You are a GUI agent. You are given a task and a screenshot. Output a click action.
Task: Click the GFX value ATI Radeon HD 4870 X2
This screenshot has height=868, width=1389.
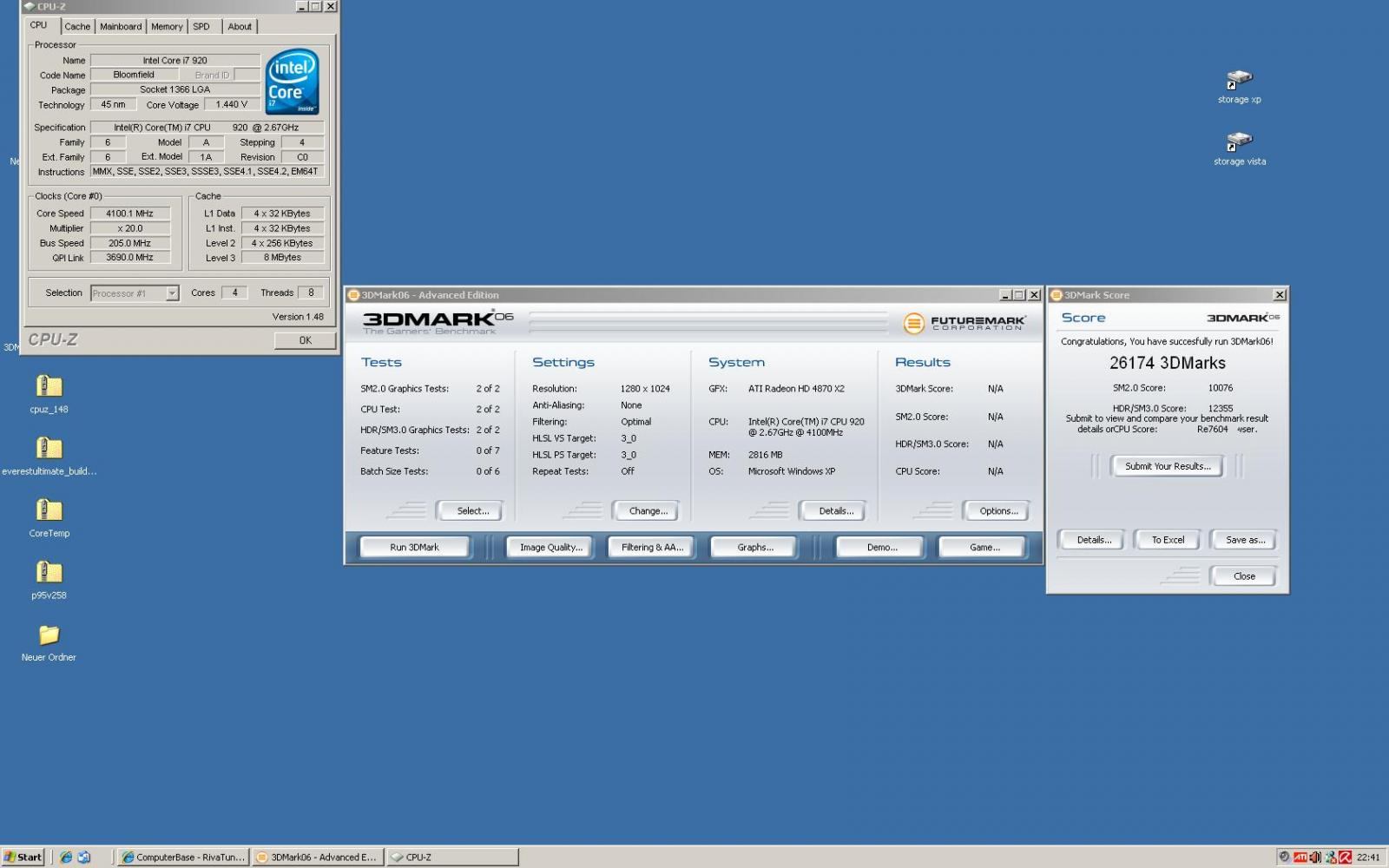796,389
